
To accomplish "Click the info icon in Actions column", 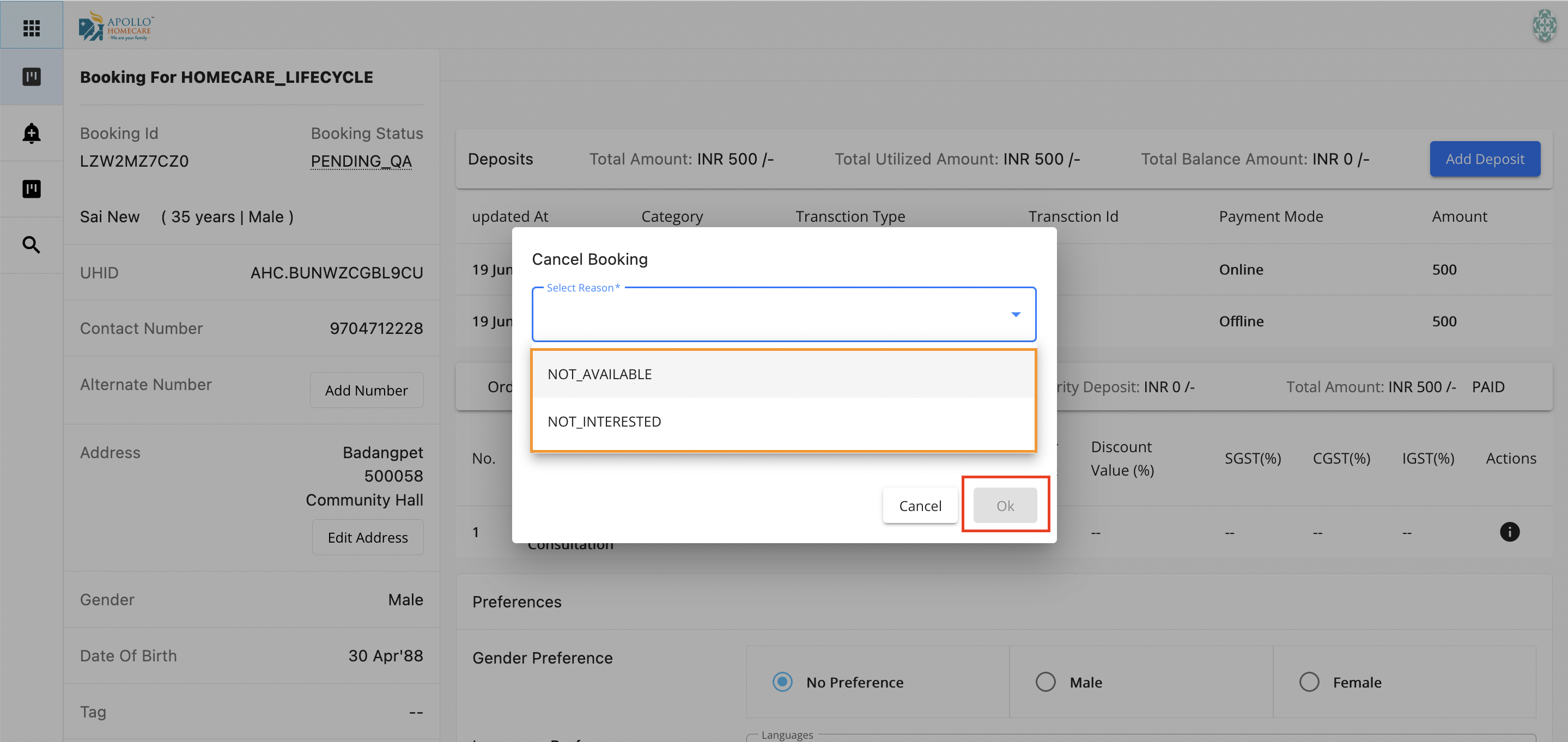I will (1509, 532).
